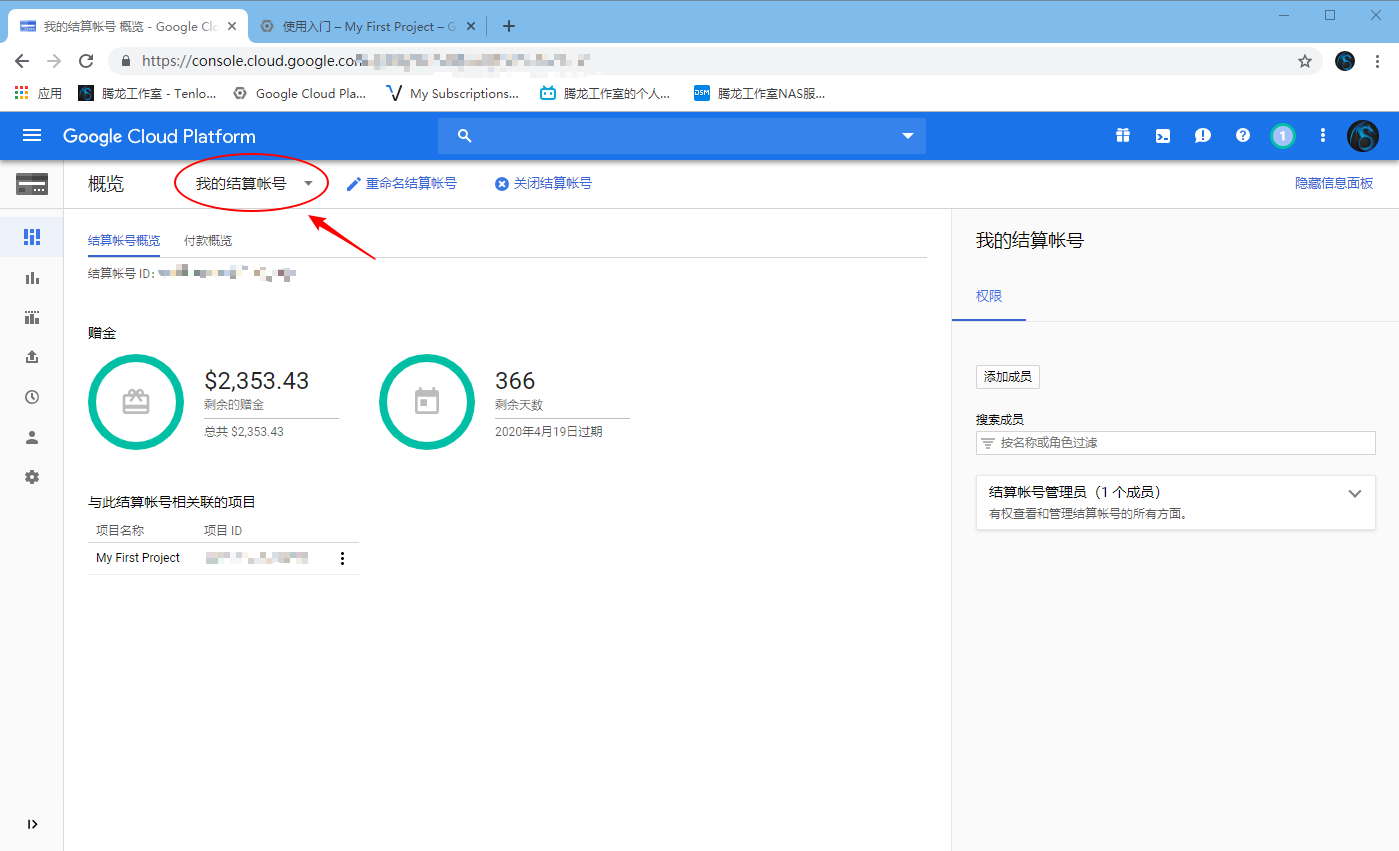Screen dimensions: 1399x851
Task: Click the search magnifier icon
Action: (x=463, y=136)
